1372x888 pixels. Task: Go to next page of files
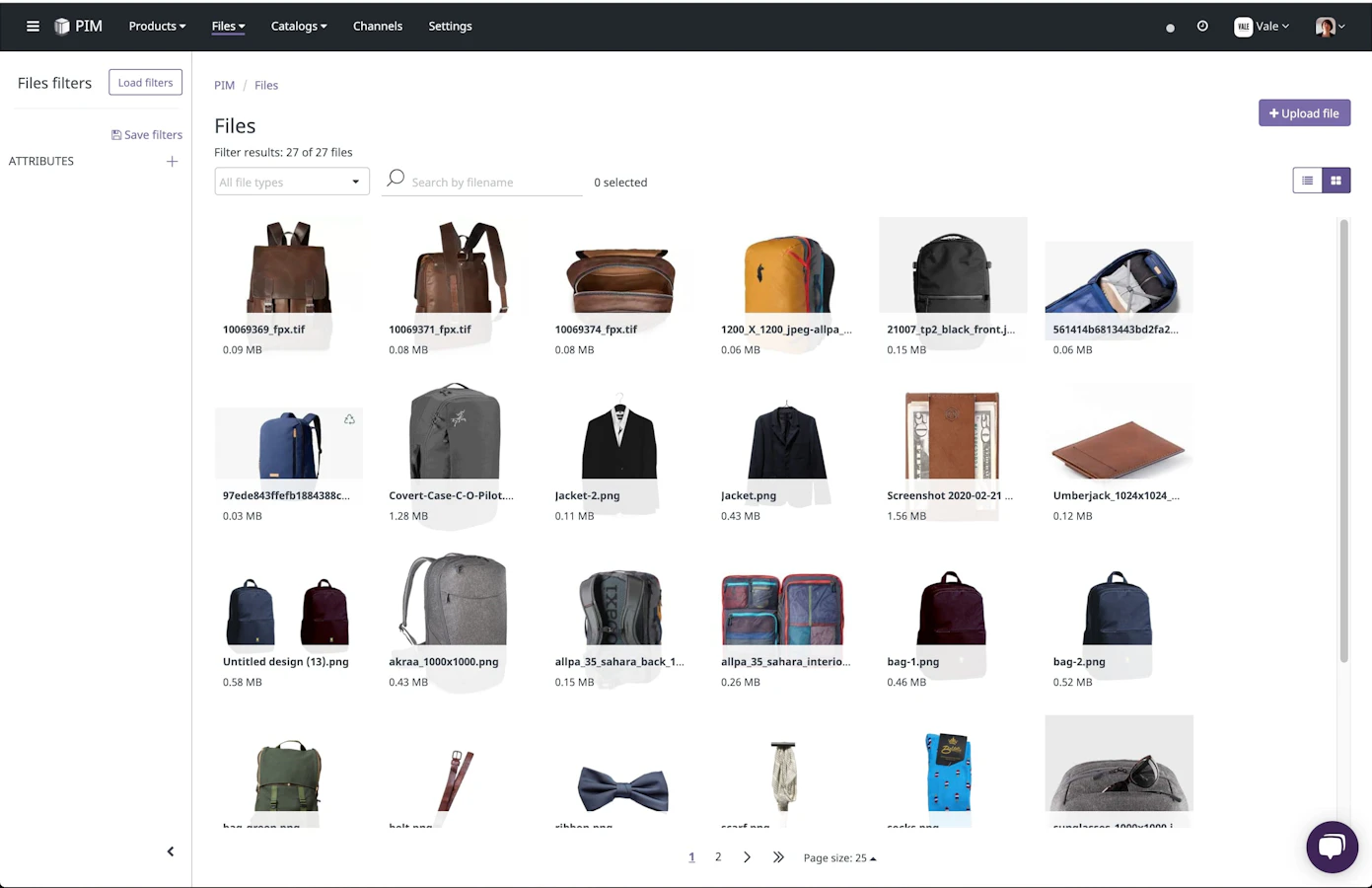747,857
